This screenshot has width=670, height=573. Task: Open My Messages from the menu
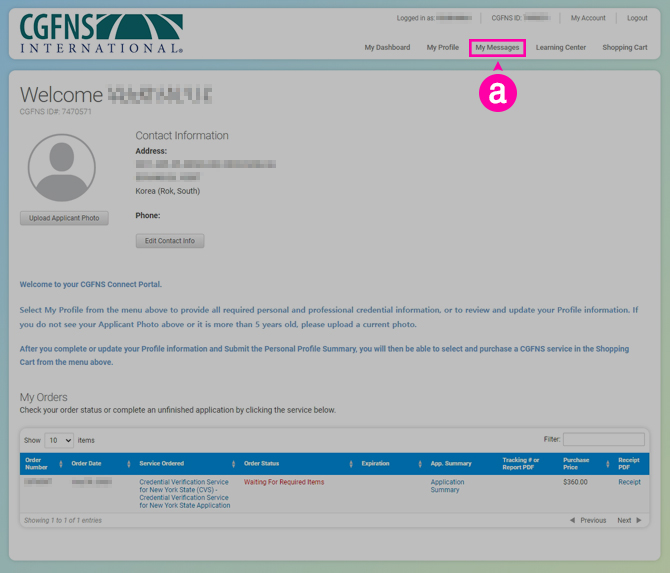pos(497,47)
